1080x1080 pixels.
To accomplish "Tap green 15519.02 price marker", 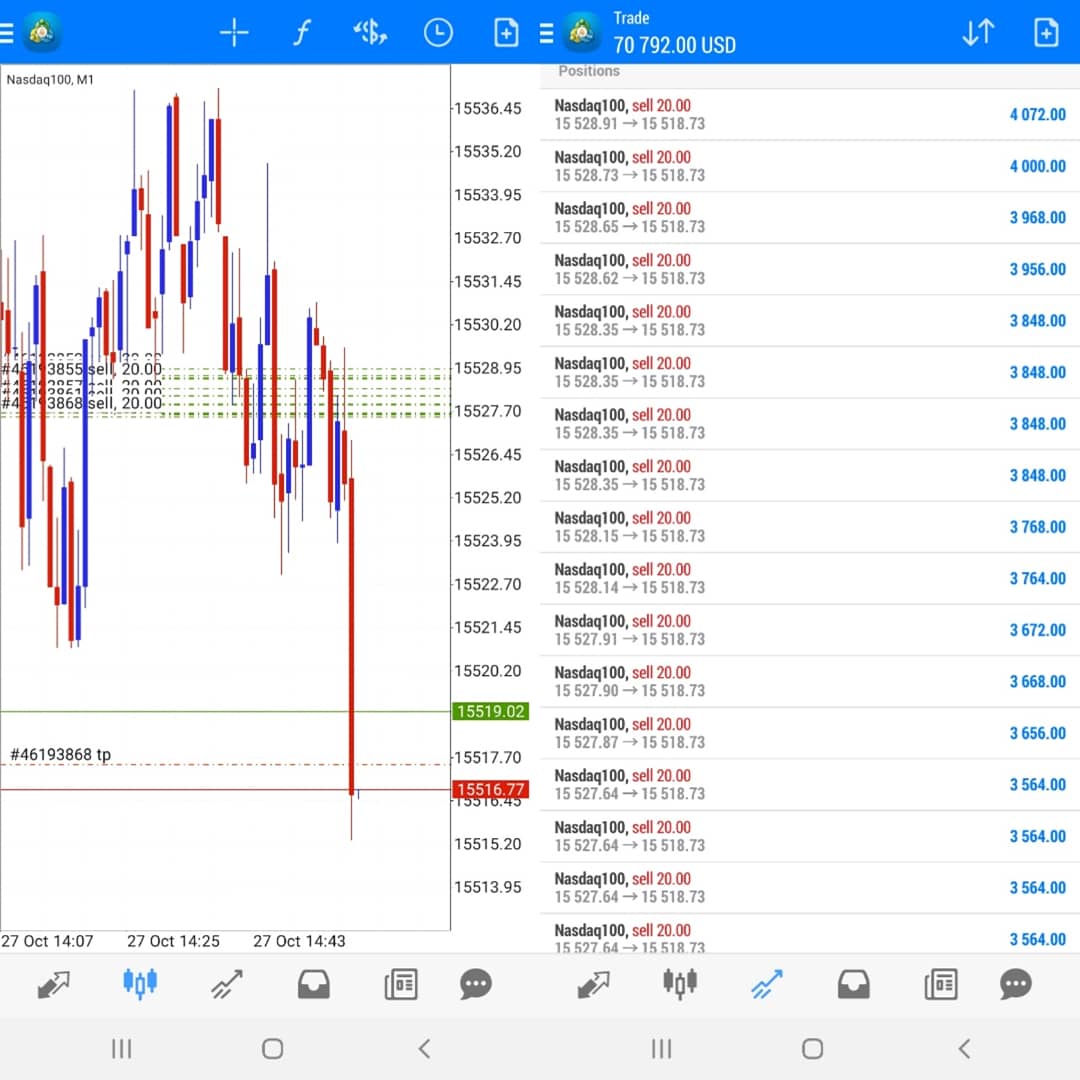I will pos(490,712).
